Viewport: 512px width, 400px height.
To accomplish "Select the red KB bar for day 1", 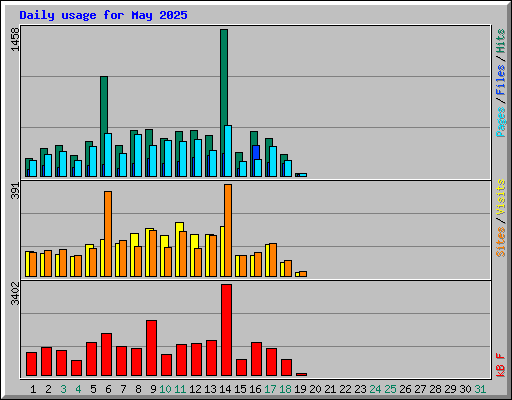I will tap(31, 364).
